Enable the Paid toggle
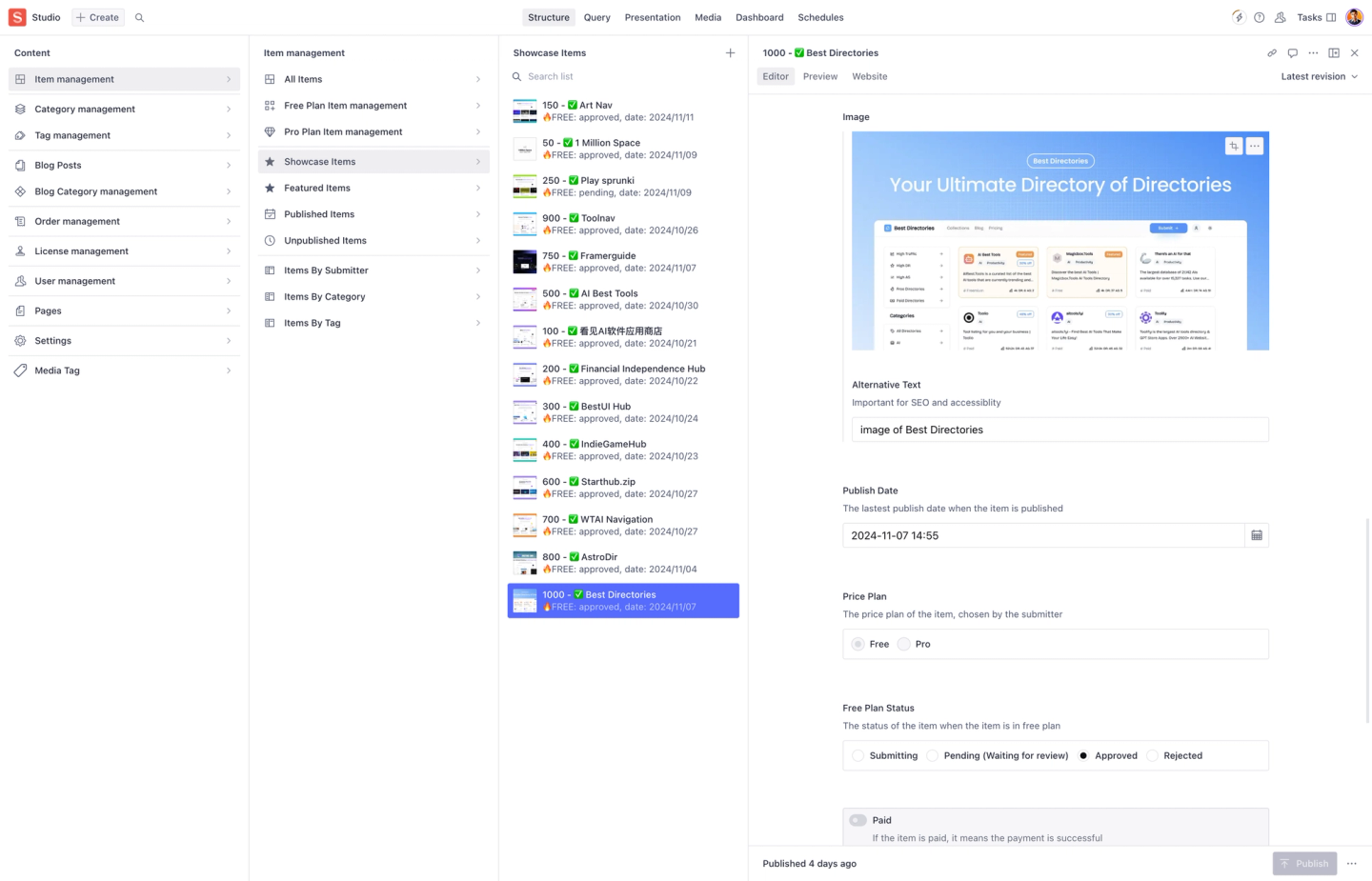The width and height of the screenshot is (1372, 881). tap(857, 820)
